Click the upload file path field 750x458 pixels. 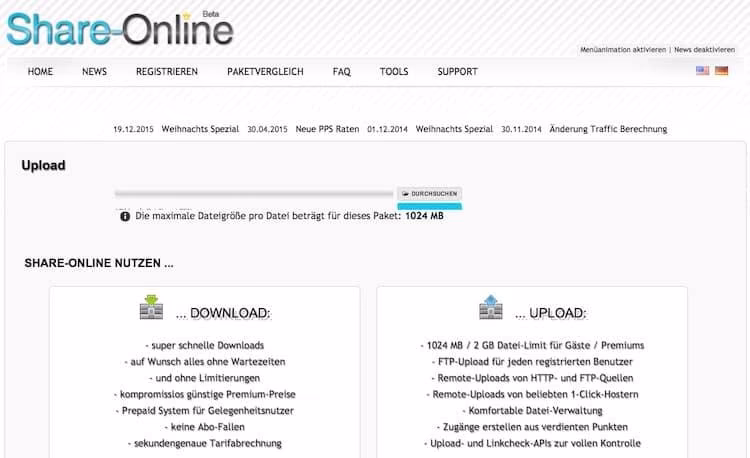click(x=254, y=193)
